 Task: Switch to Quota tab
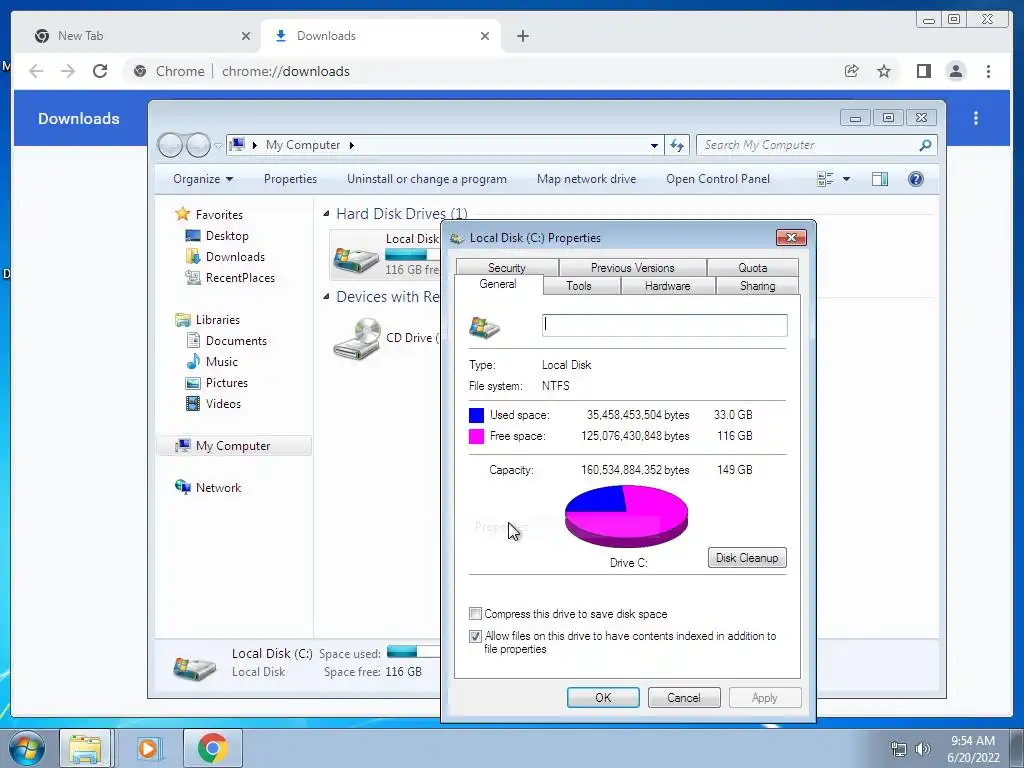pyautogui.click(x=752, y=268)
